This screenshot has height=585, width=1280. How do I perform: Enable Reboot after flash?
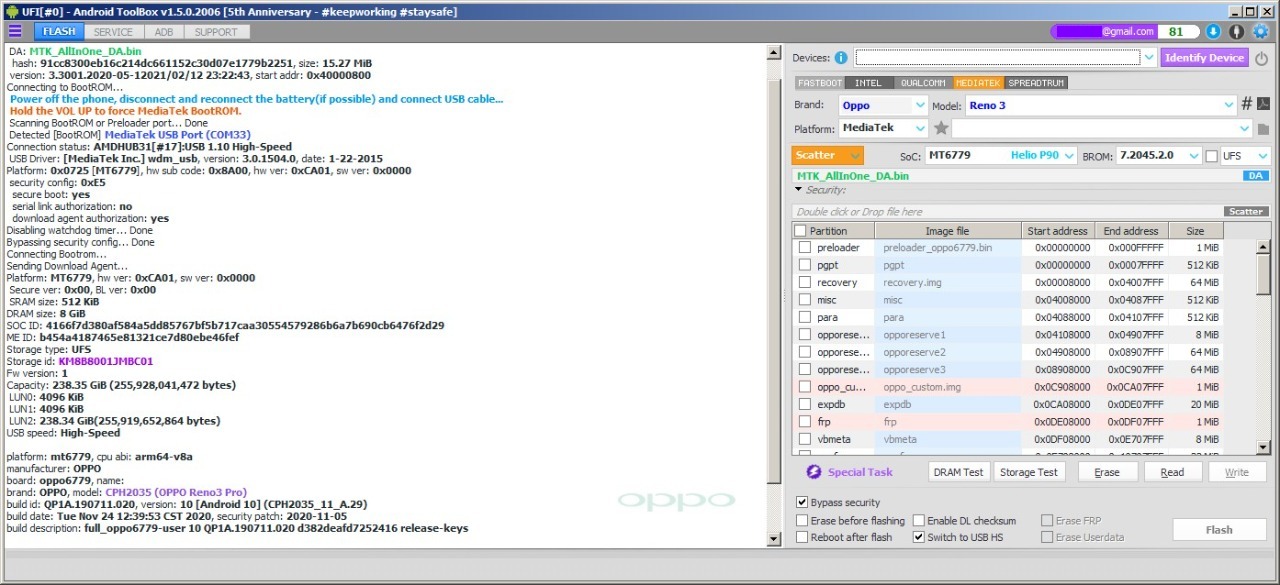[x=802, y=537]
